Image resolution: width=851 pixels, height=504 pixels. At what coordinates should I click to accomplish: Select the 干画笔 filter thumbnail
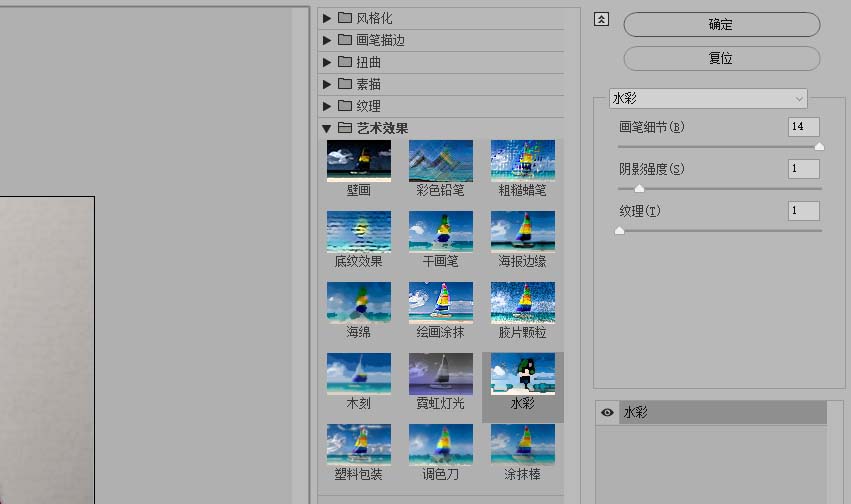pyautogui.click(x=441, y=232)
